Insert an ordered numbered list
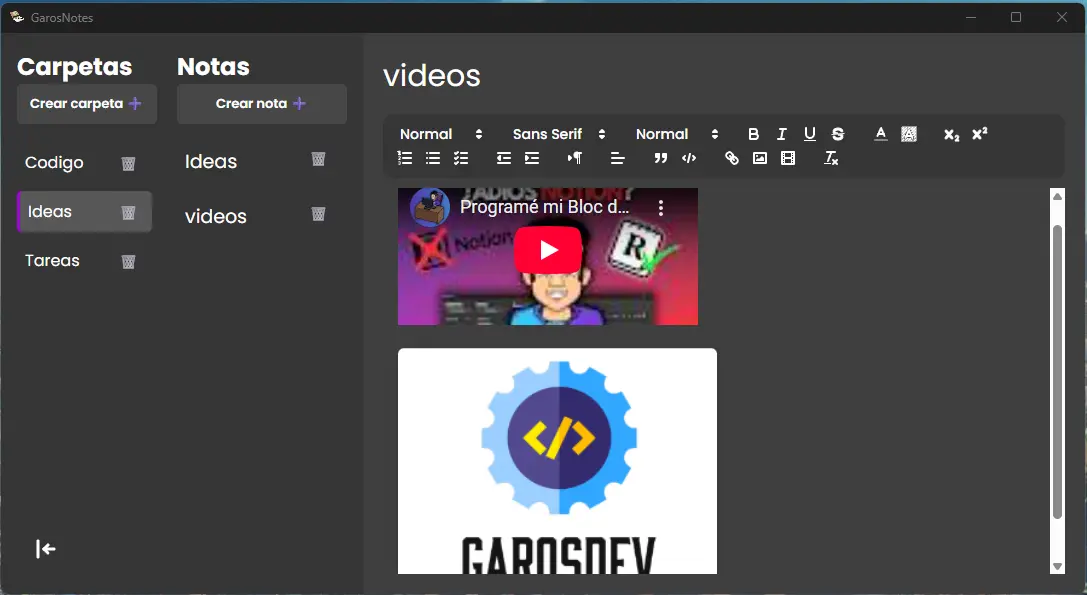The image size is (1087, 595). [405, 158]
